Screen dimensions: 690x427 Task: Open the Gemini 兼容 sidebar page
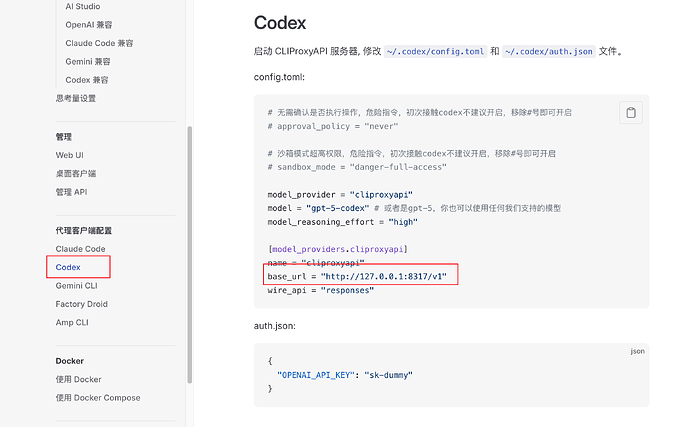coord(88,62)
